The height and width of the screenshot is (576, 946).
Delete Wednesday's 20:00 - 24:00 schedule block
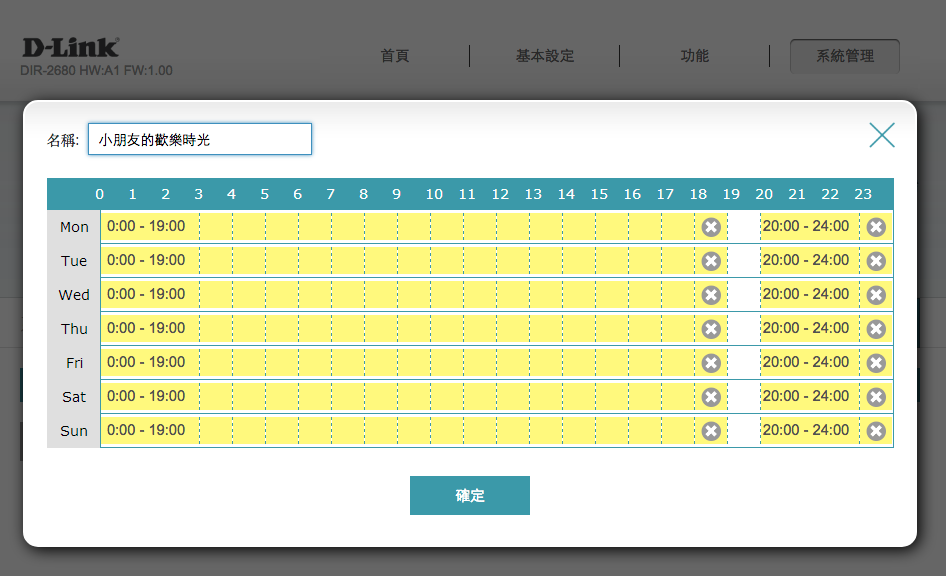point(876,295)
